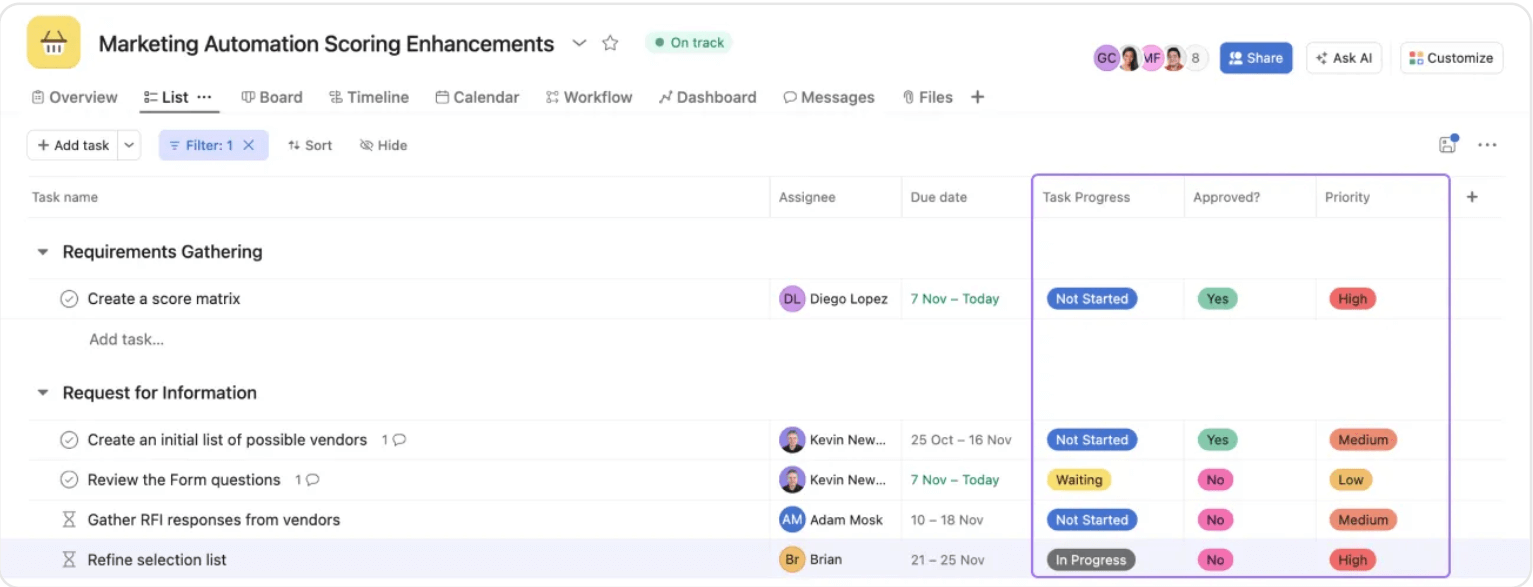Click the 'Add task...' input row
1533x587 pixels.
tap(126, 339)
